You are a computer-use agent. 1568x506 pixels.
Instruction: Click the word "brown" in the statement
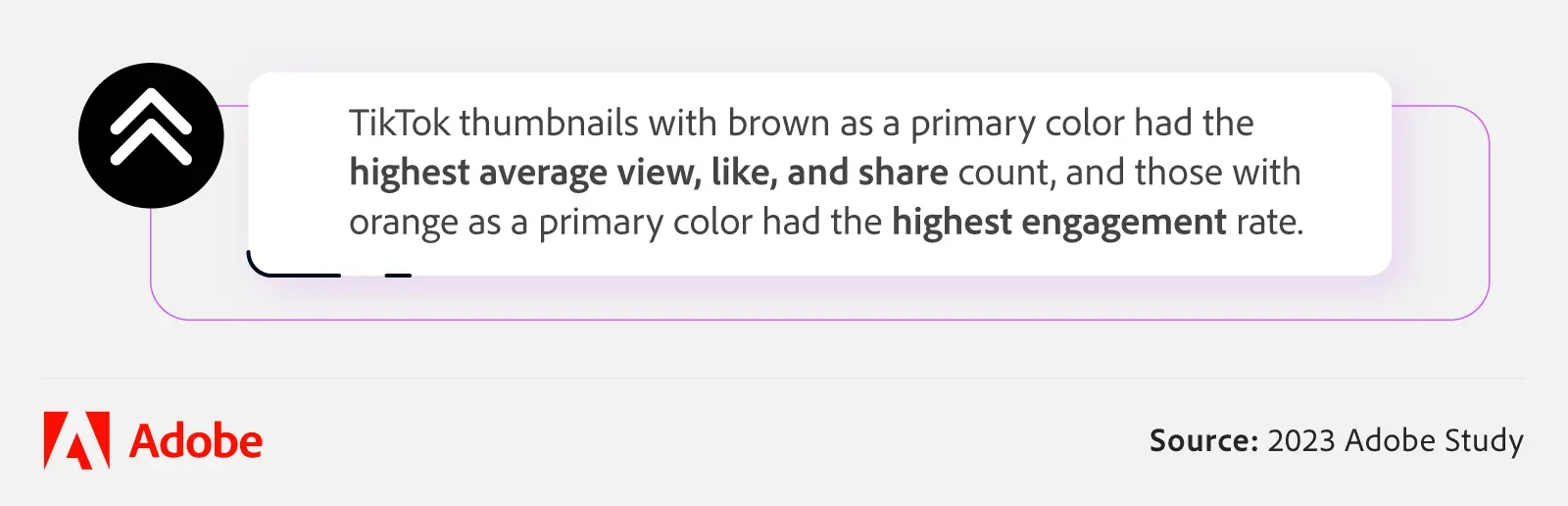coord(778,124)
